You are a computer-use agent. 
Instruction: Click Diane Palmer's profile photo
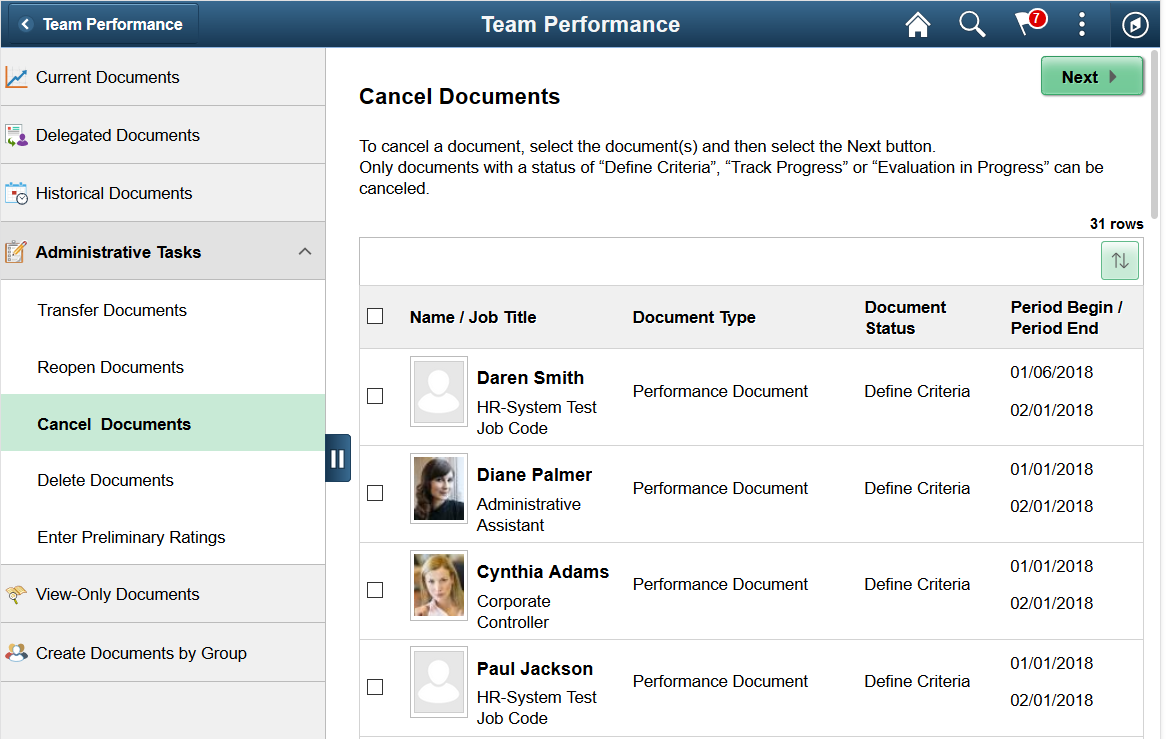439,488
